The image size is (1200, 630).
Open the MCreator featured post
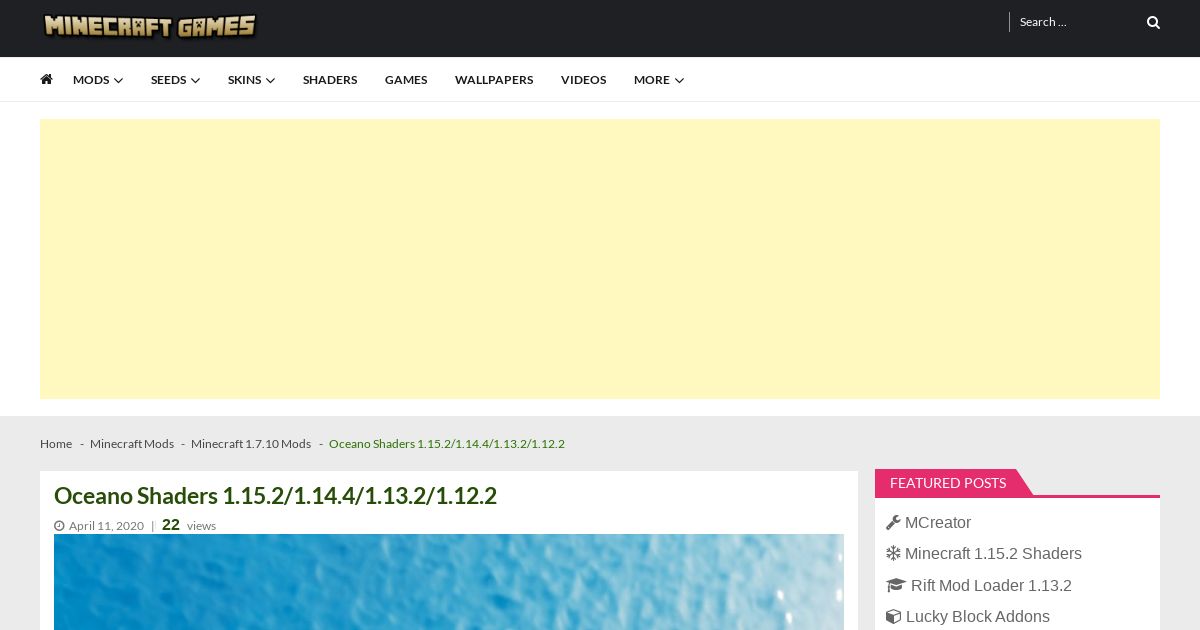coord(938,522)
